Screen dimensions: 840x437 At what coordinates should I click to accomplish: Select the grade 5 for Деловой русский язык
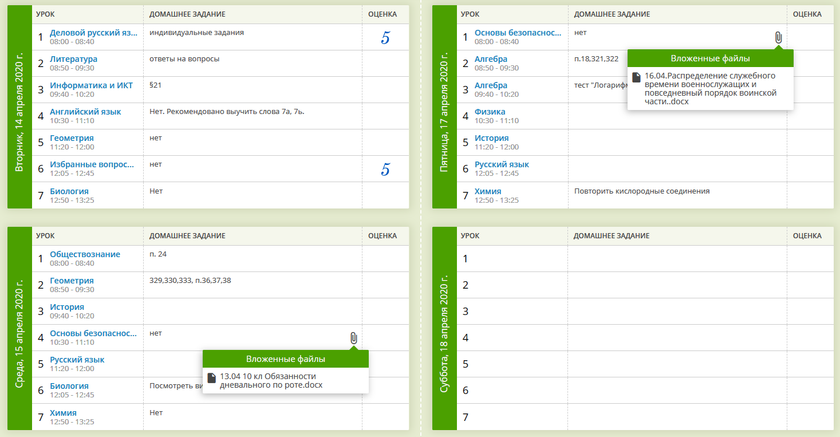click(385, 38)
